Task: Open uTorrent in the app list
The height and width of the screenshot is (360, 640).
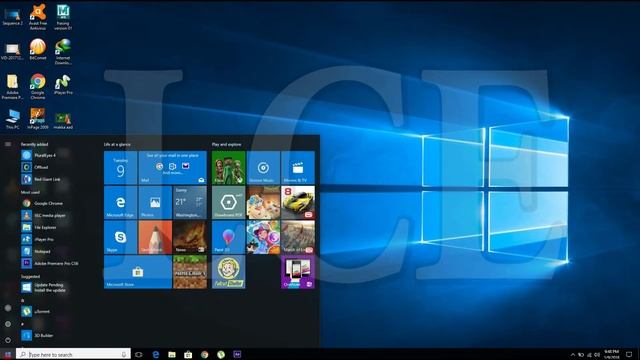Action: click(36, 311)
